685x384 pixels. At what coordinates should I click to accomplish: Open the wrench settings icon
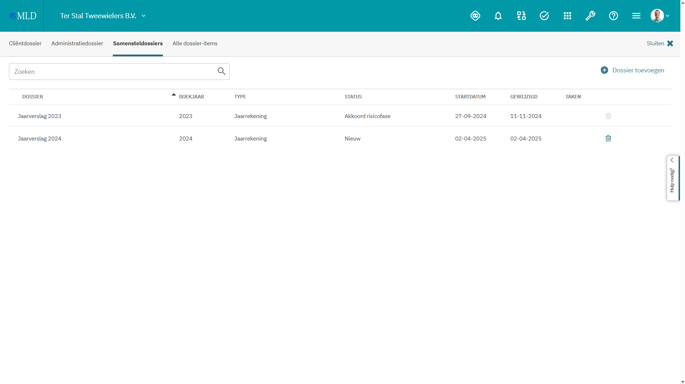(x=590, y=16)
